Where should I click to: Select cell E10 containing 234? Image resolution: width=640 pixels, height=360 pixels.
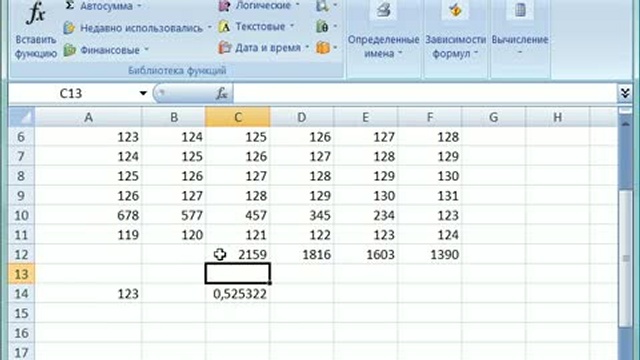(x=365, y=215)
